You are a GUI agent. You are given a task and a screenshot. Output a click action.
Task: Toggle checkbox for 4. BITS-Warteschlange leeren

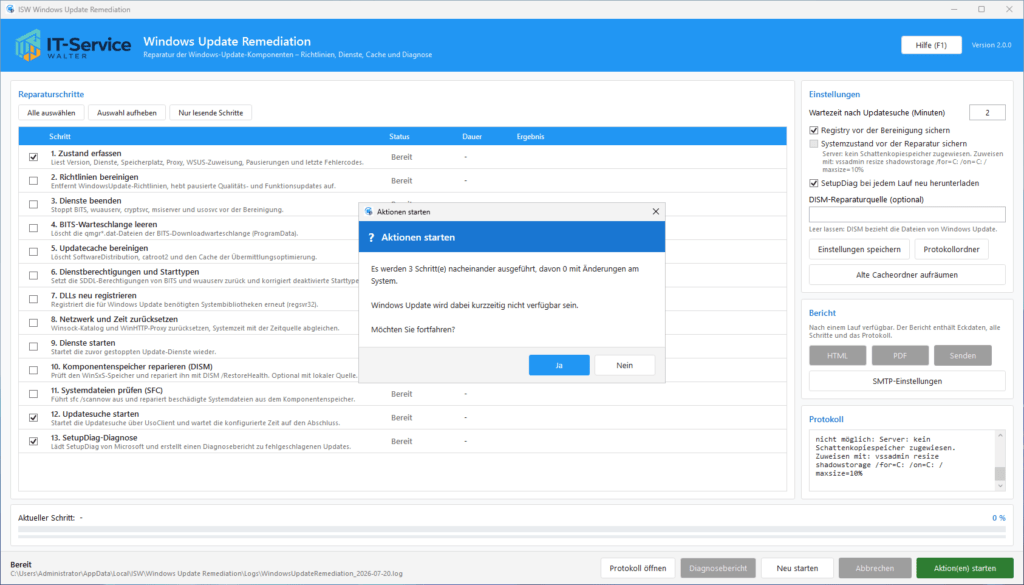(33, 228)
